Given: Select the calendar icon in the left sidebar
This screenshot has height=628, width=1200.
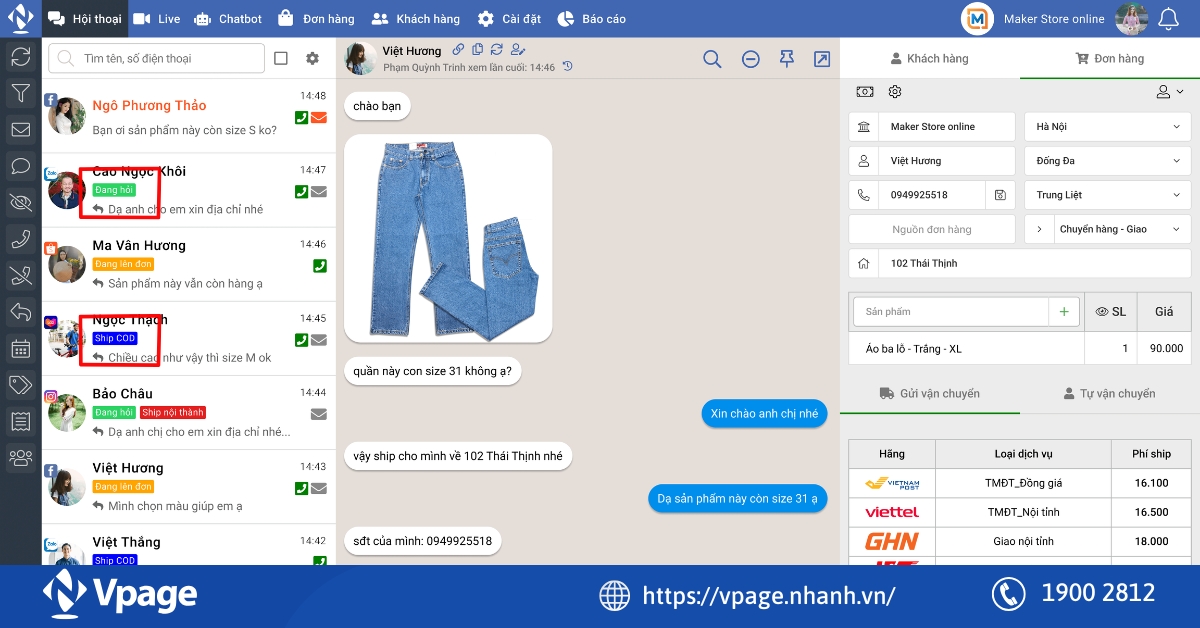Looking at the screenshot, I should point(20,348).
